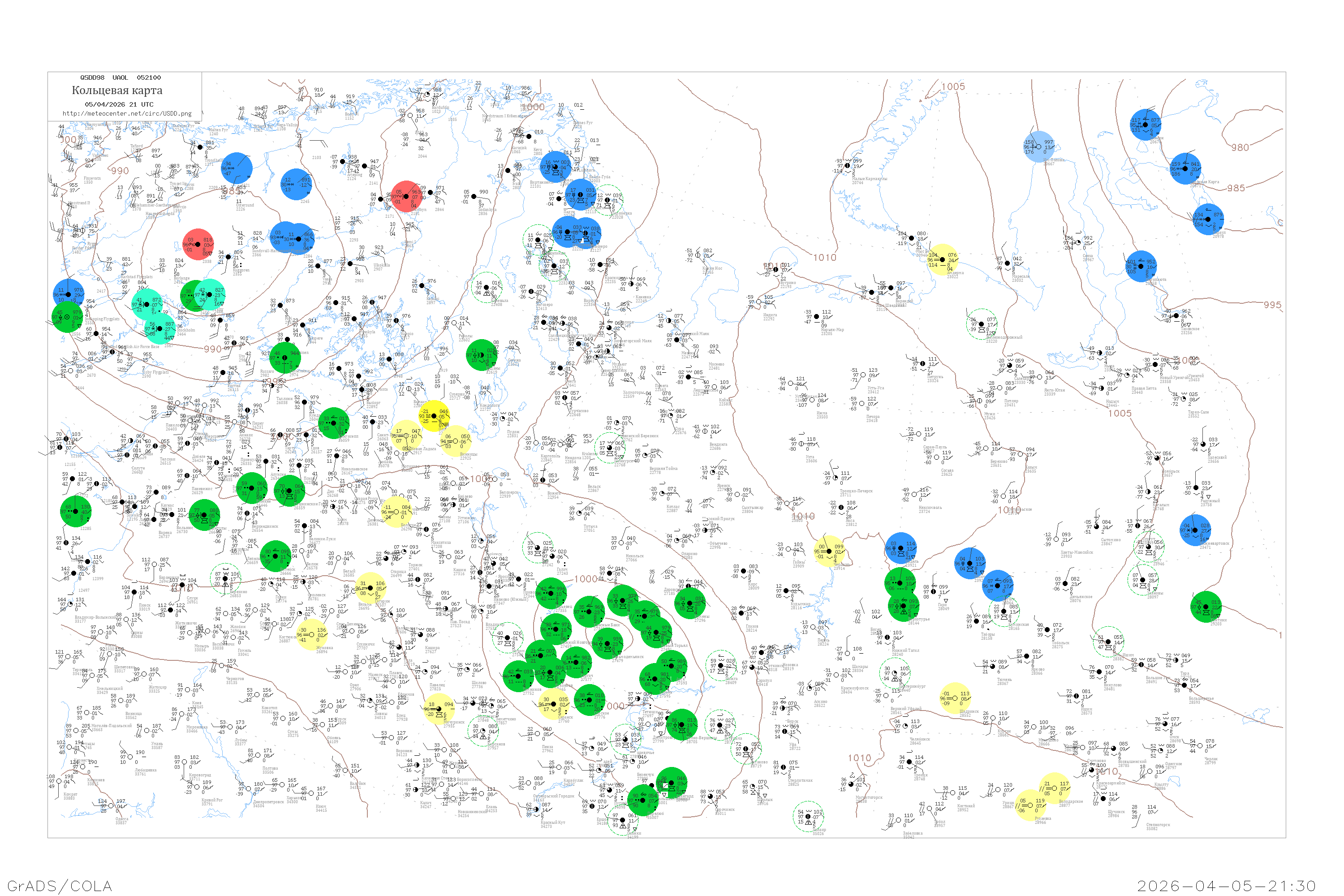Click the 980 isobar label at upper right

(x=1240, y=147)
